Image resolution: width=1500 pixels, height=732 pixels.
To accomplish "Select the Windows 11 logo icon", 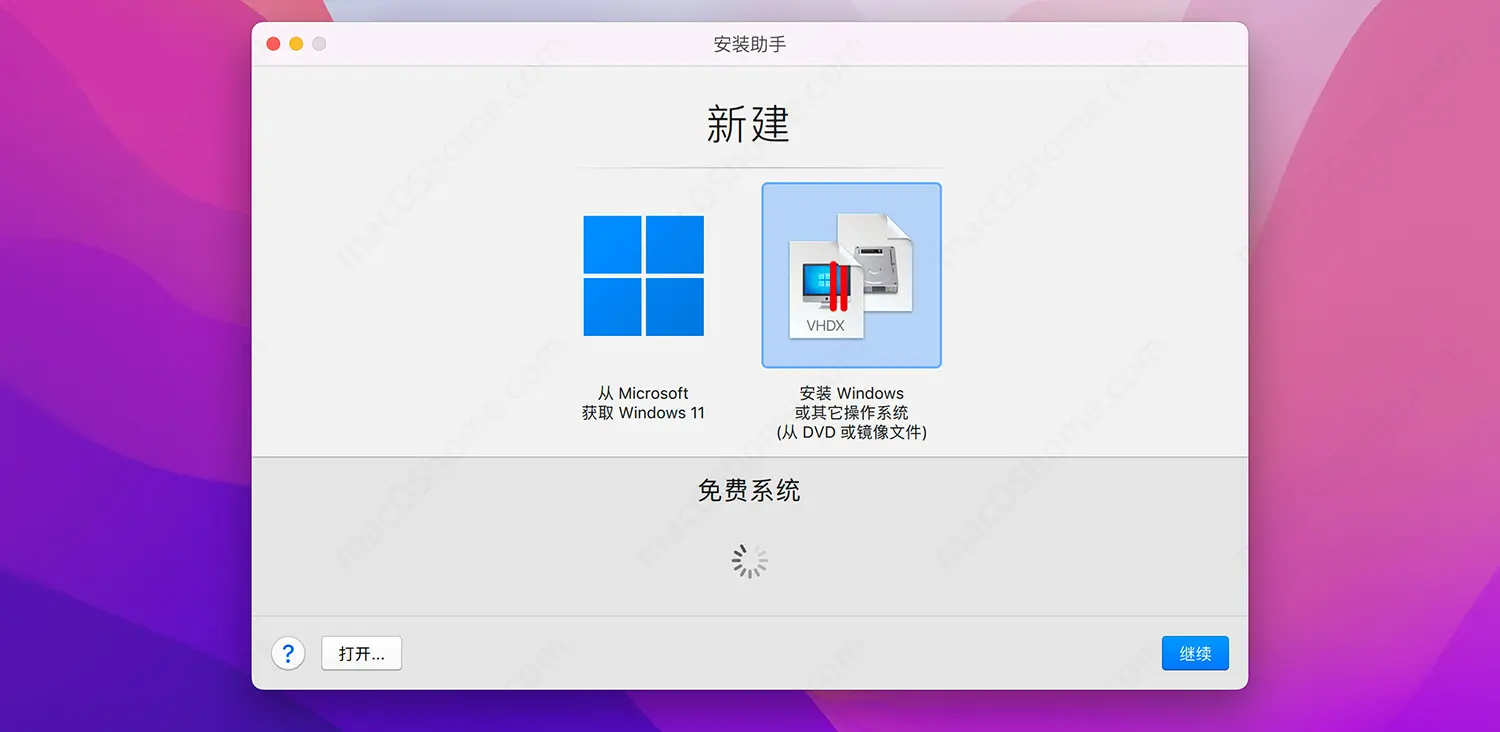I will pyautogui.click(x=644, y=276).
